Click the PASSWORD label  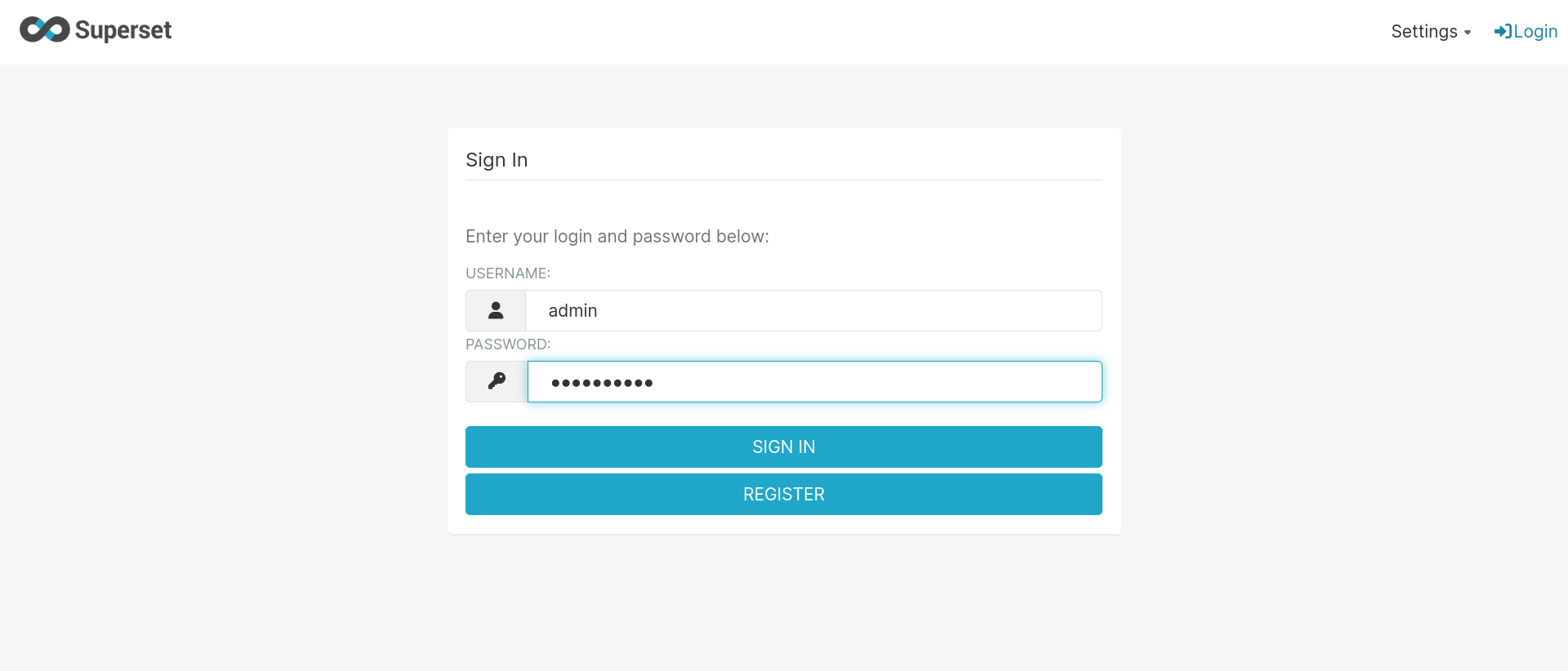pyautogui.click(x=508, y=344)
